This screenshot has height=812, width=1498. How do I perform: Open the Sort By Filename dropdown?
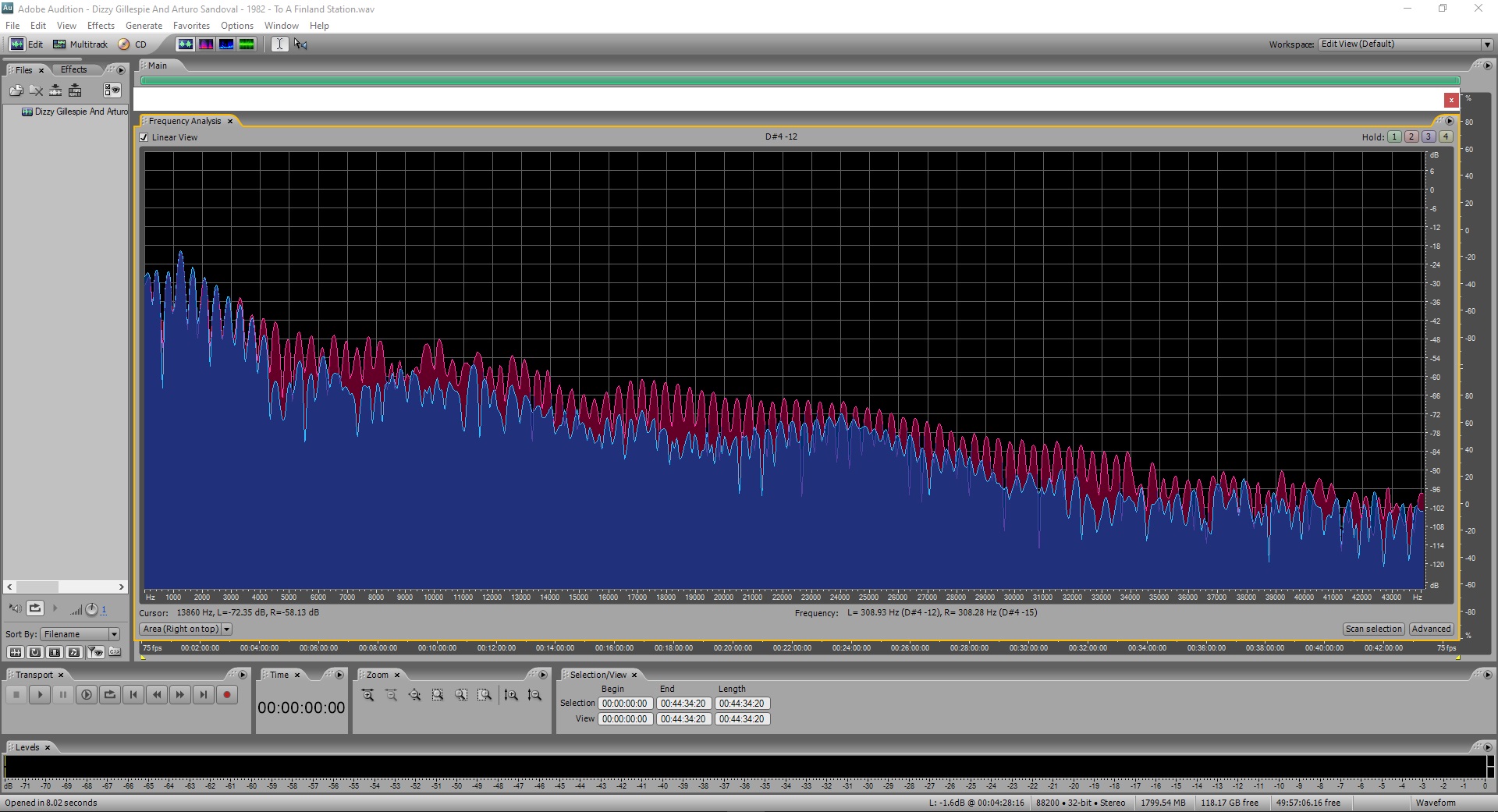click(x=80, y=634)
